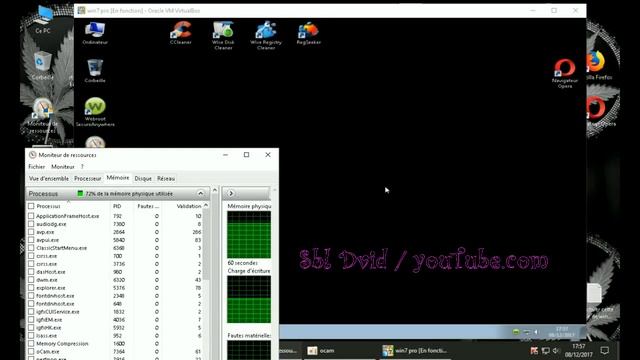Select igfxHK.exe process name
Image resolution: width=640 pixels, height=360 pixels.
pyautogui.click(x=49, y=327)
